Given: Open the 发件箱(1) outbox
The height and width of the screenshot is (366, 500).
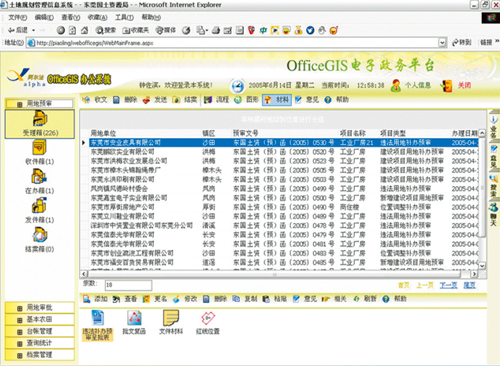Looking at the screenshot, I should pyautogui.click(x=40, y=211).
